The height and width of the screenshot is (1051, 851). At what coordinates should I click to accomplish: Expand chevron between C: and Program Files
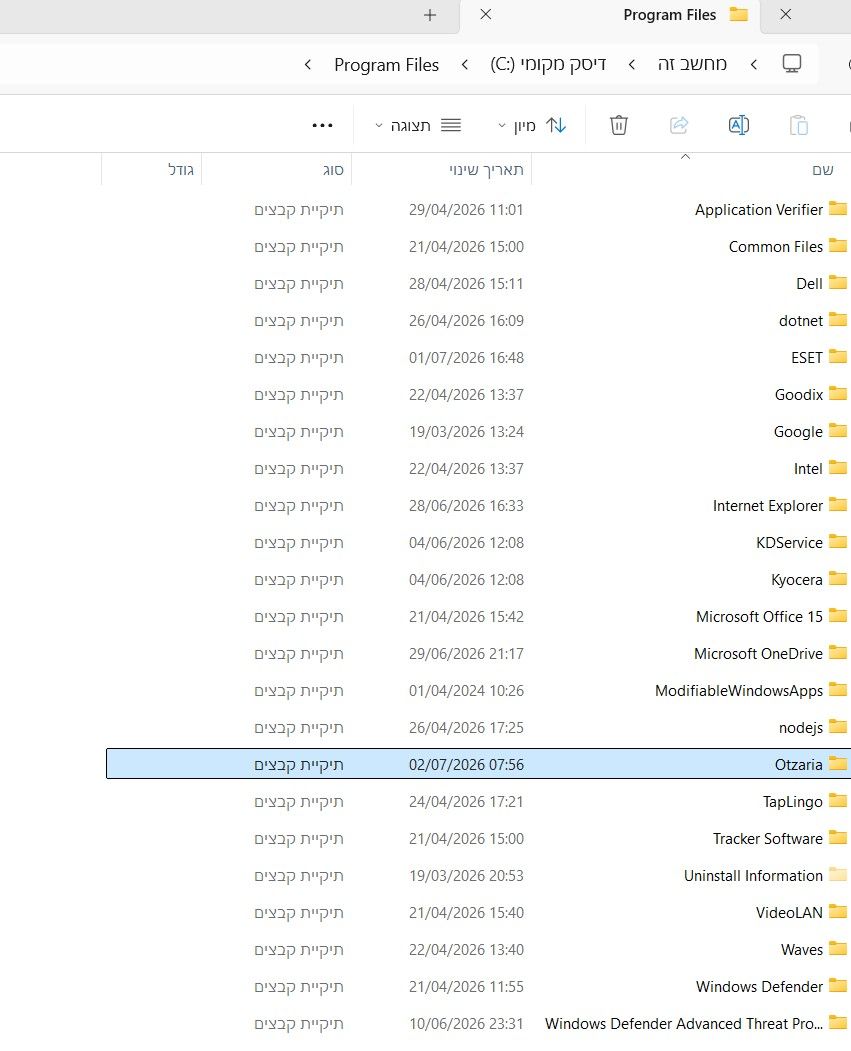pyautogui.click(x=464, y=64)
